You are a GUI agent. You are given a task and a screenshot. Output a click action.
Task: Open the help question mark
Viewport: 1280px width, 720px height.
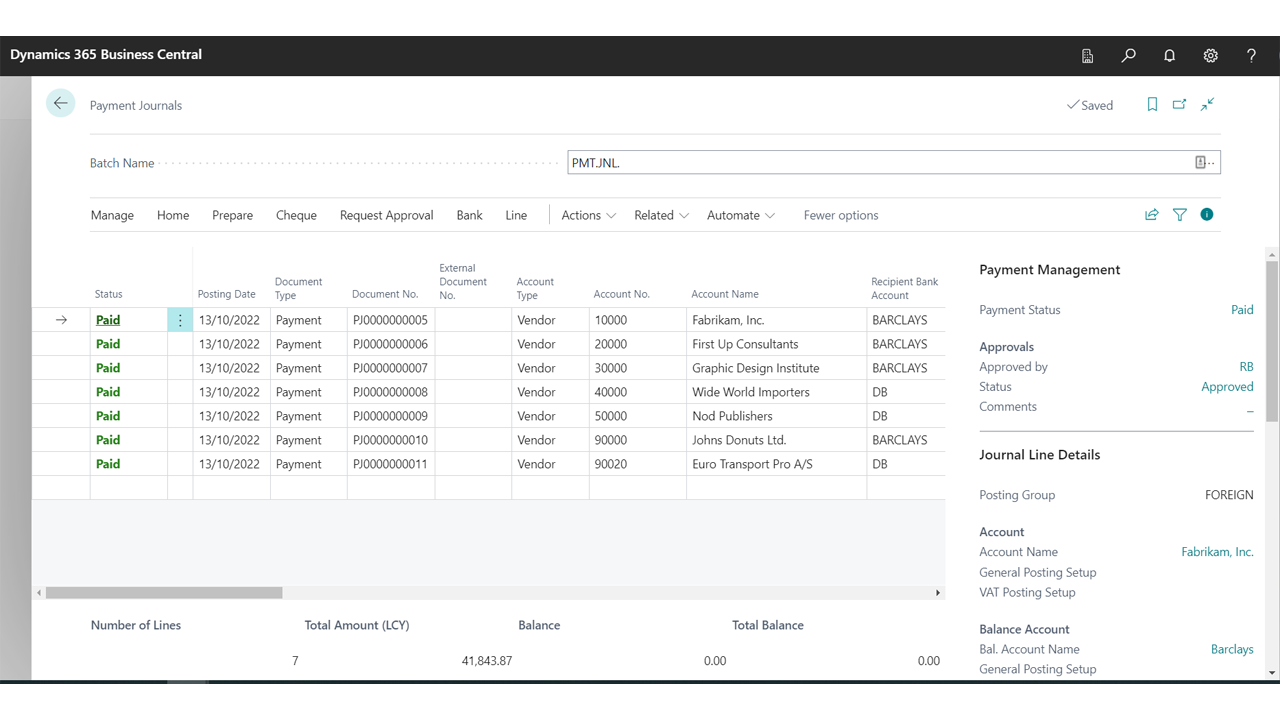point(1251,56)
